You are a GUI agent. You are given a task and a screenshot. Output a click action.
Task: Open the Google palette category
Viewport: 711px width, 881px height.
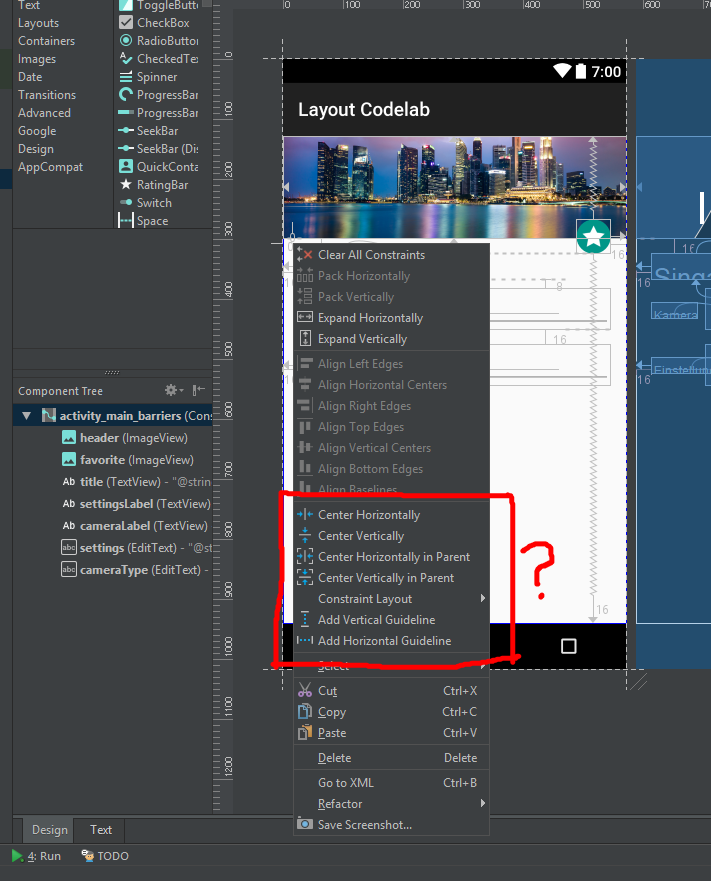pos(37,131)
